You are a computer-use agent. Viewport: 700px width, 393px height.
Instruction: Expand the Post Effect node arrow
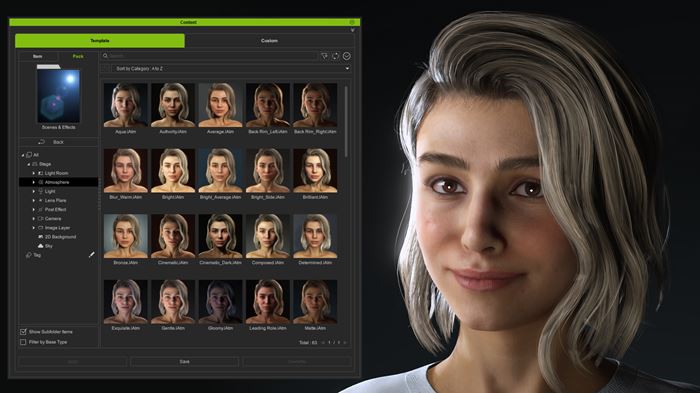tap(33, 209)
